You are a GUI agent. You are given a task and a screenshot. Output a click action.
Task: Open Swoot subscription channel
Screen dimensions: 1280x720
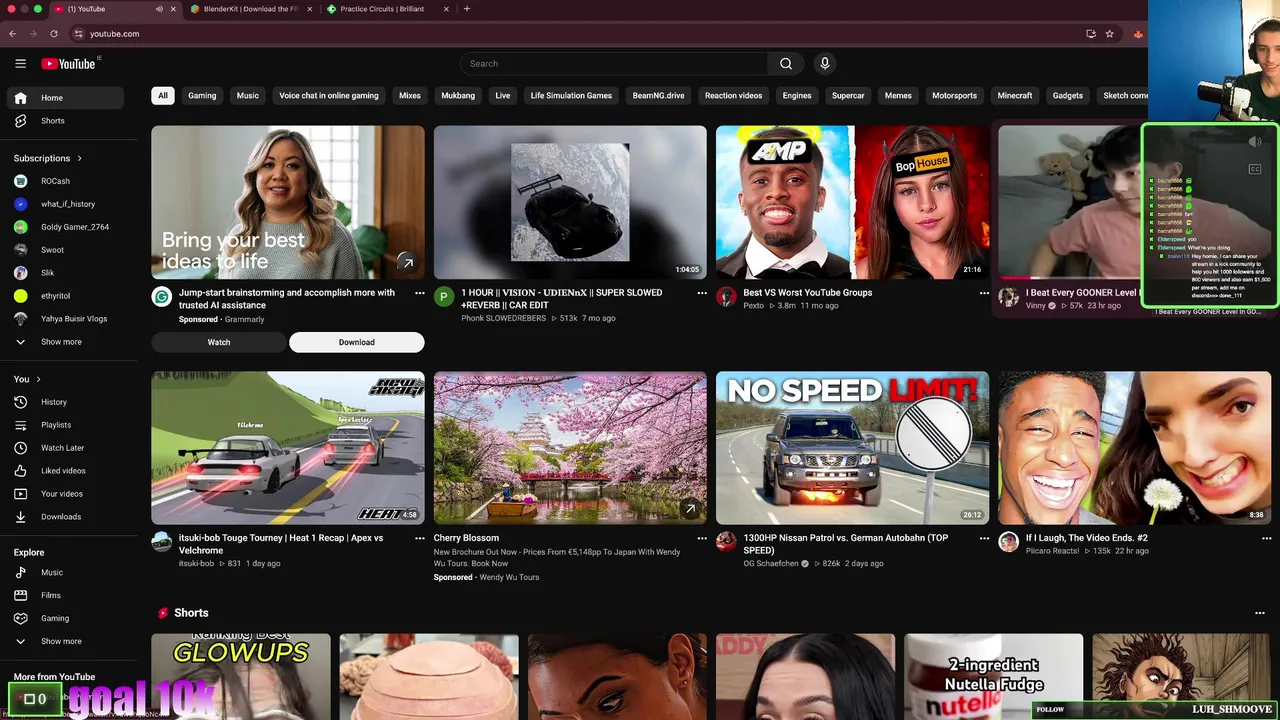66,250
